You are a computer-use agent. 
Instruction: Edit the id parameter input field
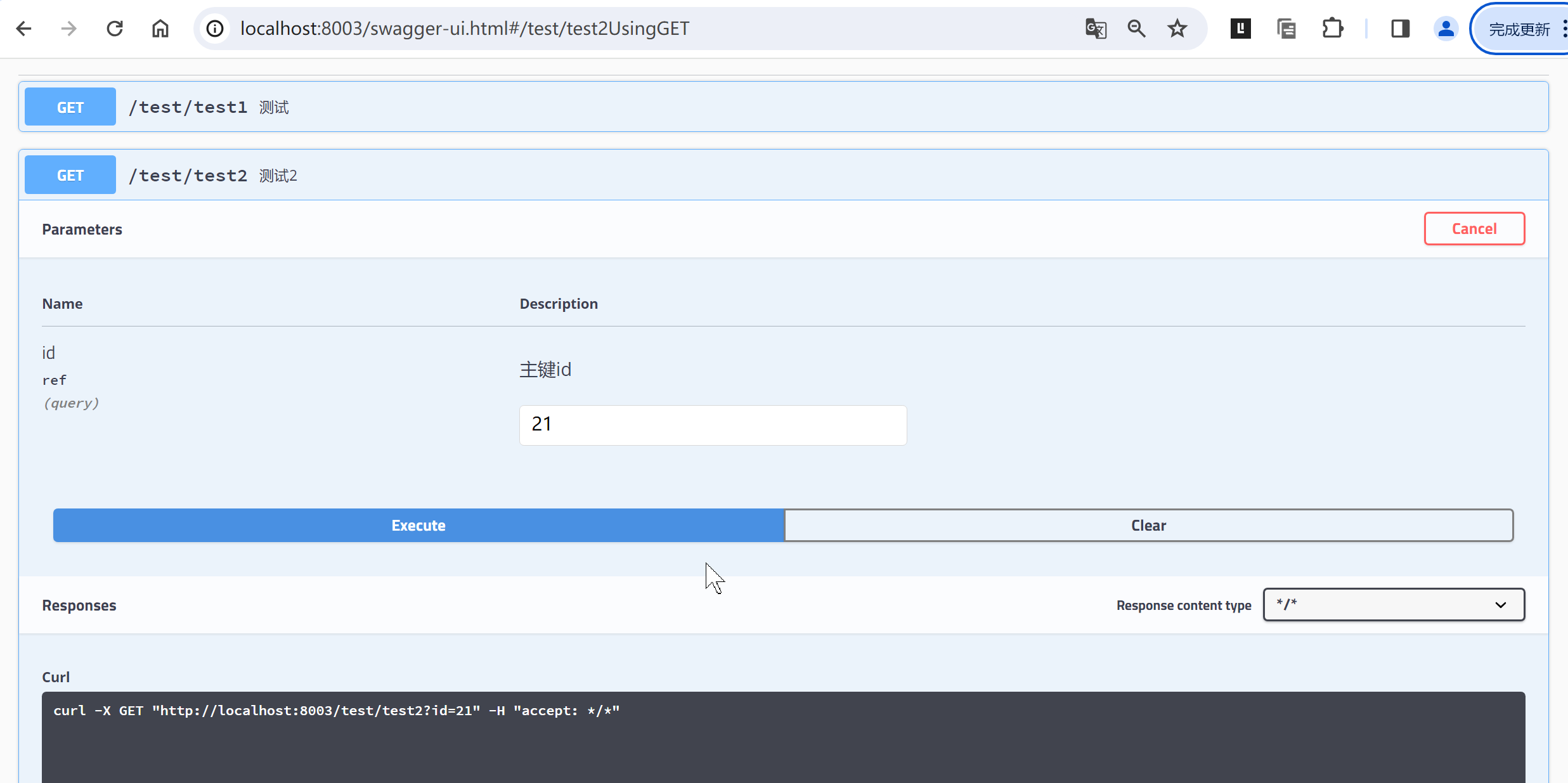pyautogui.click(x=713, y=425)
